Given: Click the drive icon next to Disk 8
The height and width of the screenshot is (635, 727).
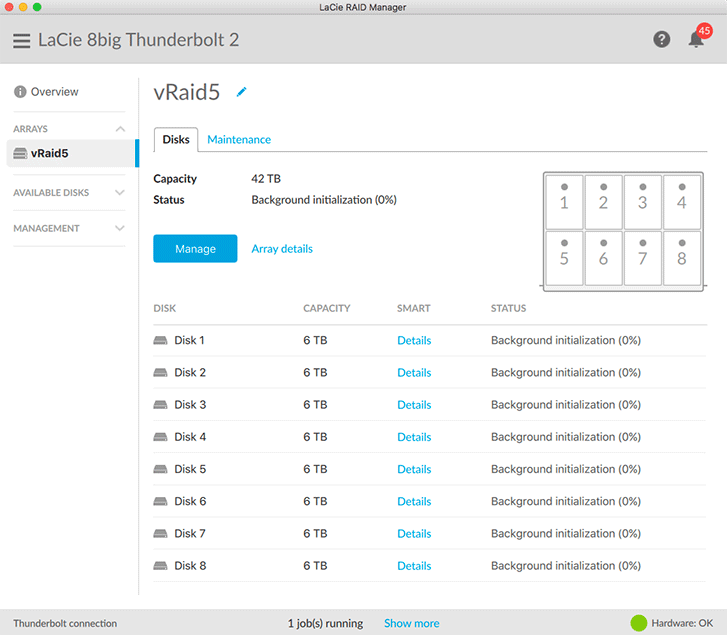Looking at the screenshot, I should (160, 565).
